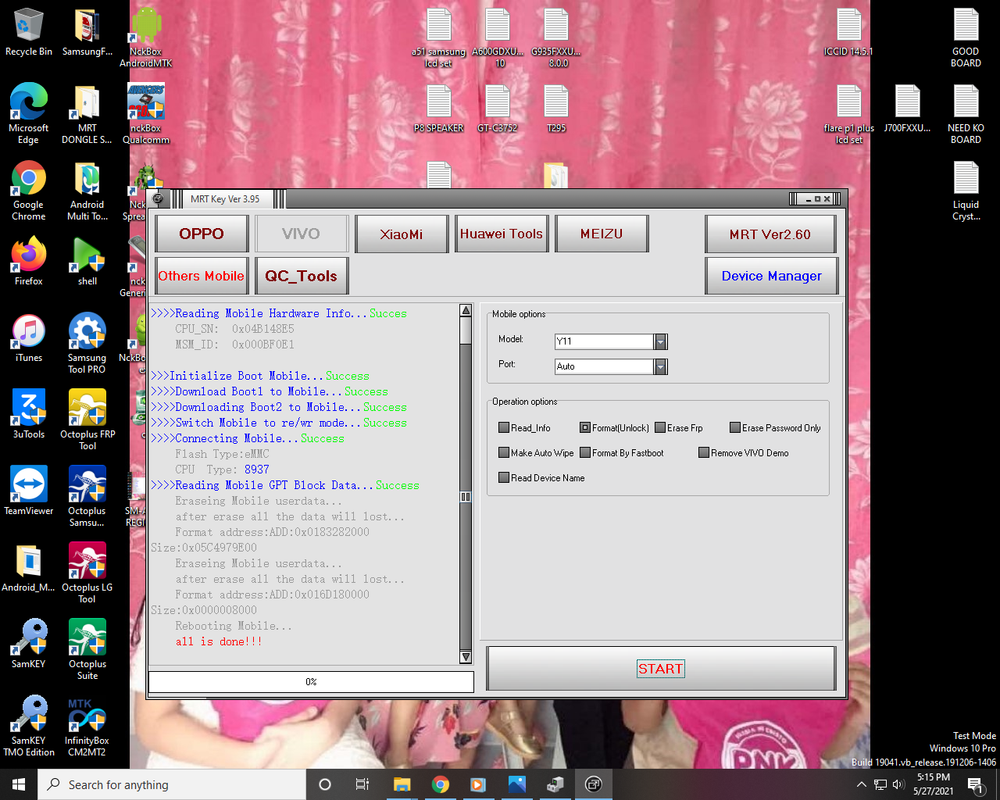Click the Windows Start button
The image size is (1000, 800).
pos(18,784)
